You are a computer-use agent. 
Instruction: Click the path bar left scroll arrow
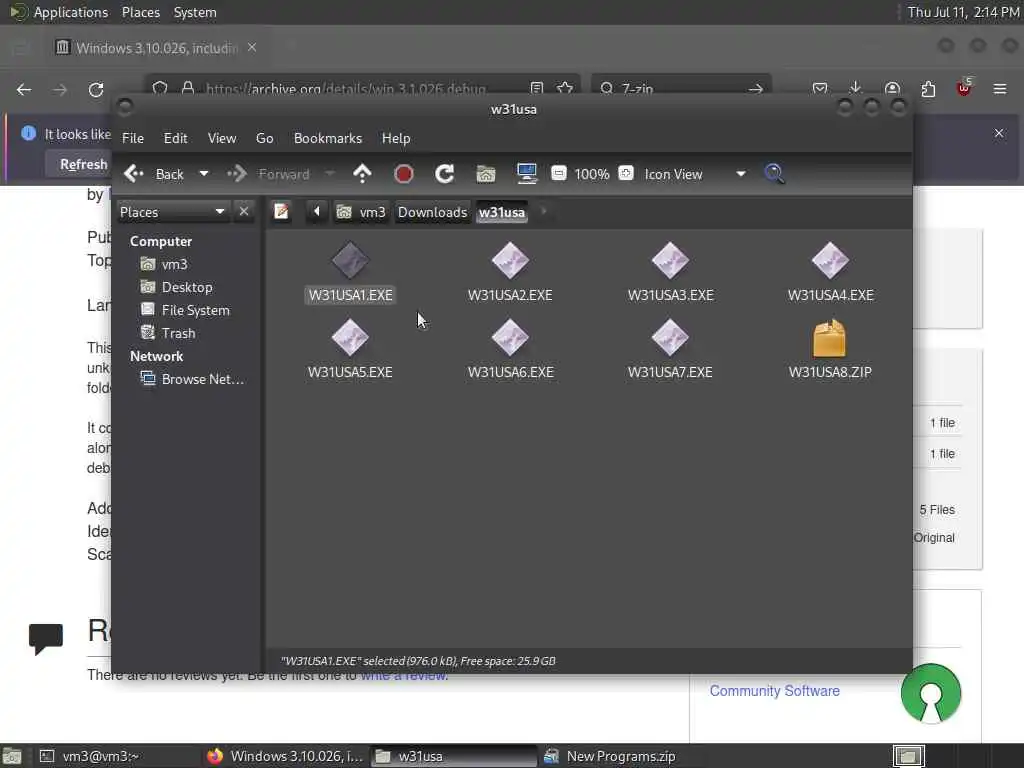(317, 212)
